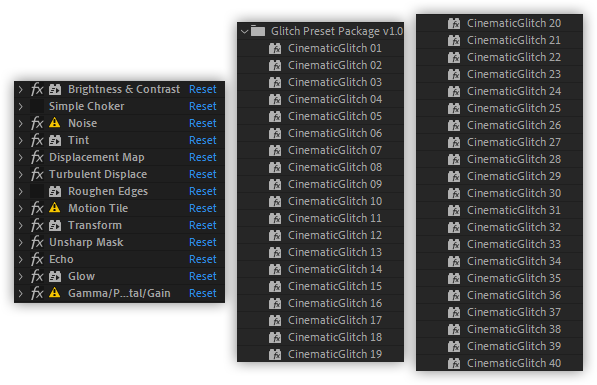Toggle fx switch for Brightness & Contrast
This screenshot has height=385, width=597.
[x=37, y=89]
